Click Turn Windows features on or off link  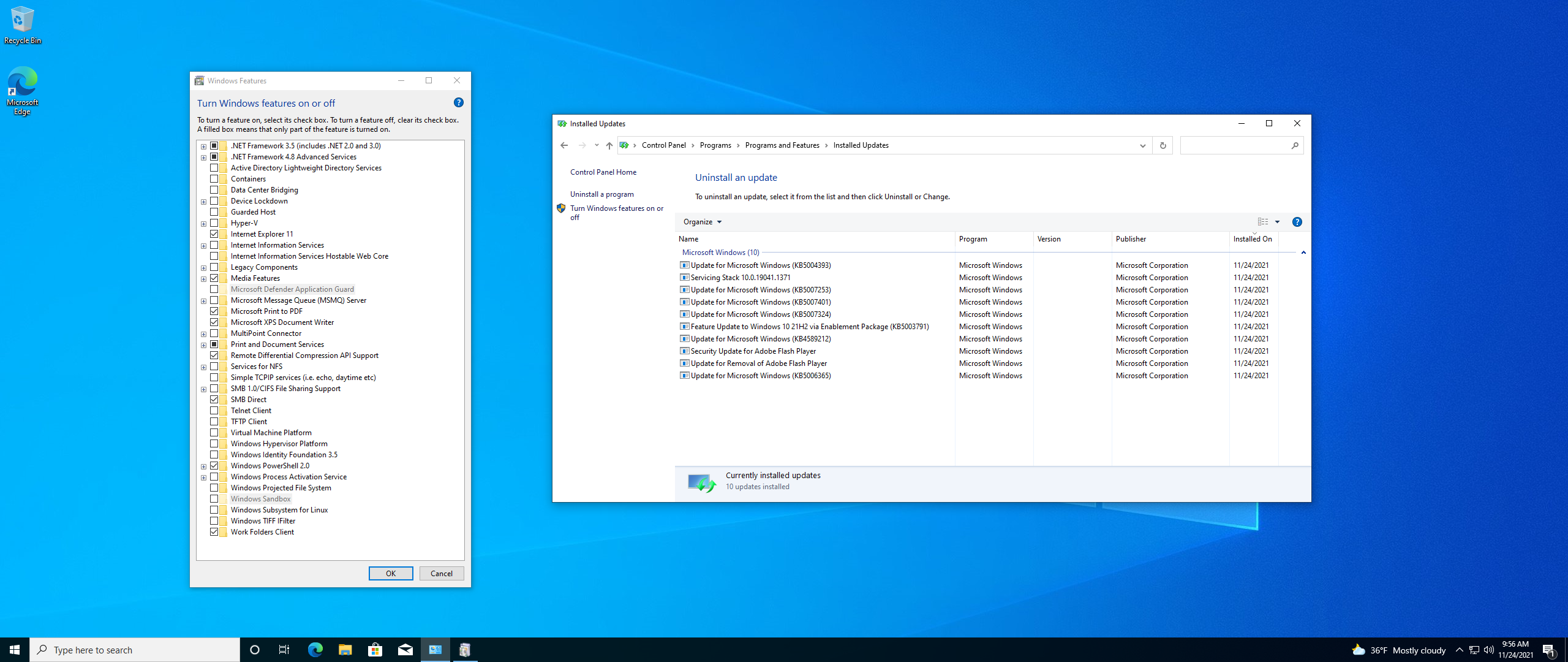click(617, 213)
